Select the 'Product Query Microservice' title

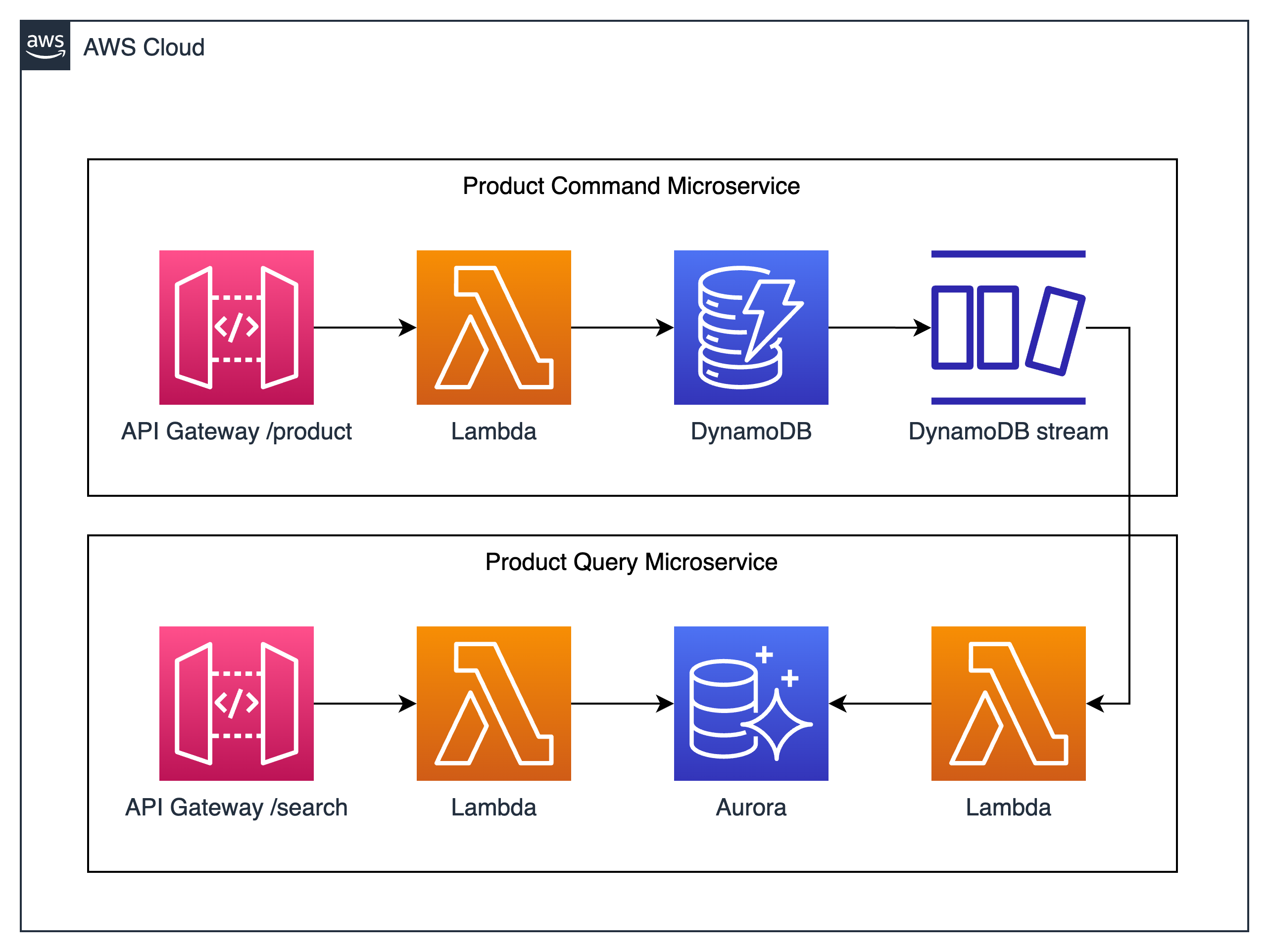[x=631, y=562]
